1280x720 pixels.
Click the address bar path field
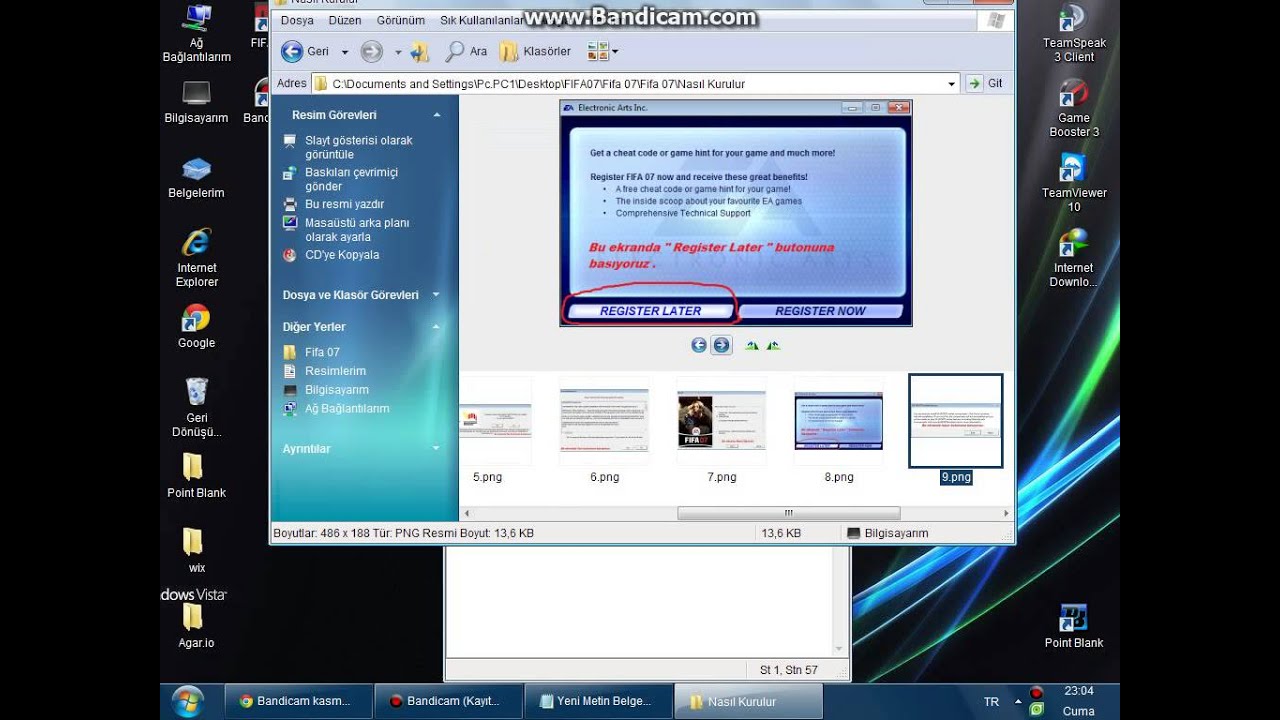635,84
